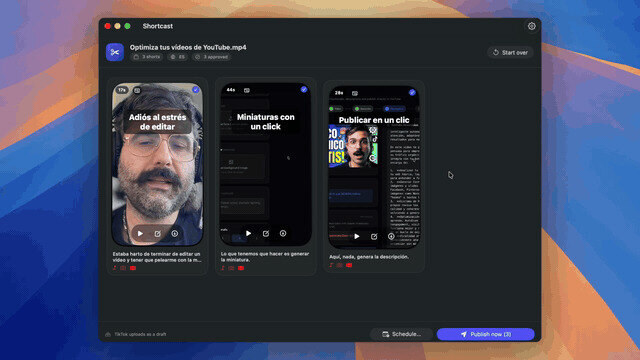Click captions icon on the 44s short
This screenshot has height=360, width=640.
[247, 90]
